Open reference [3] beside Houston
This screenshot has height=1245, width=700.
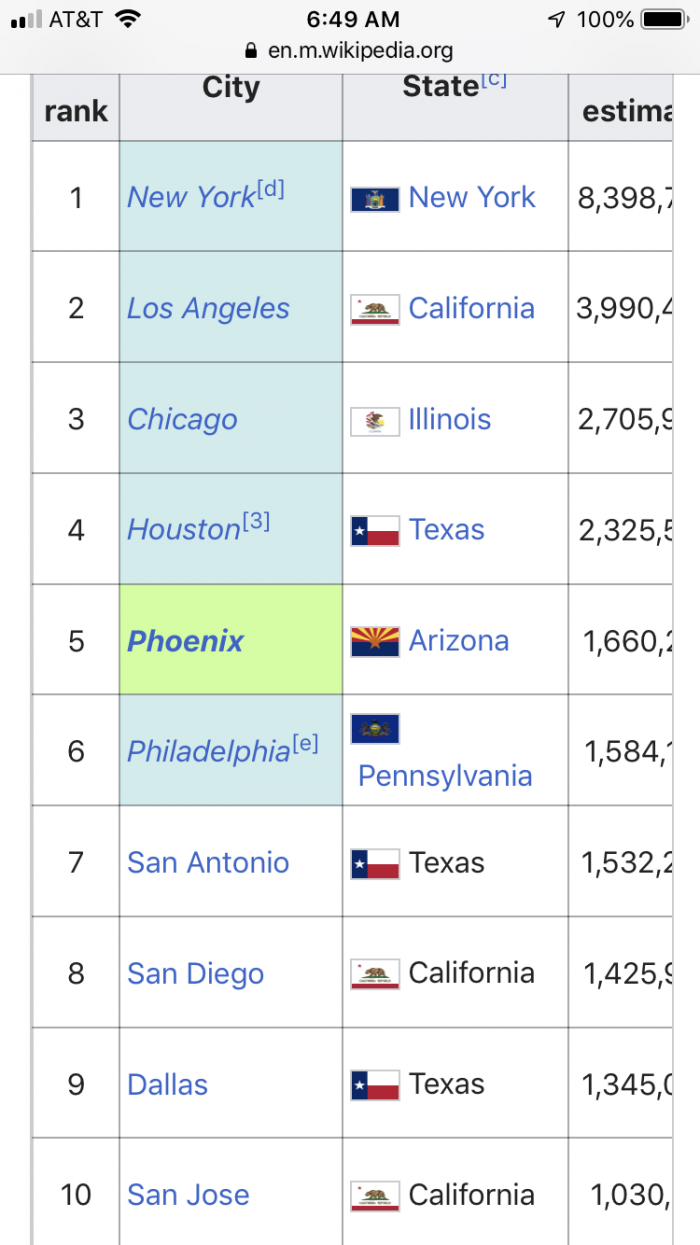click(x=256, y=522)
